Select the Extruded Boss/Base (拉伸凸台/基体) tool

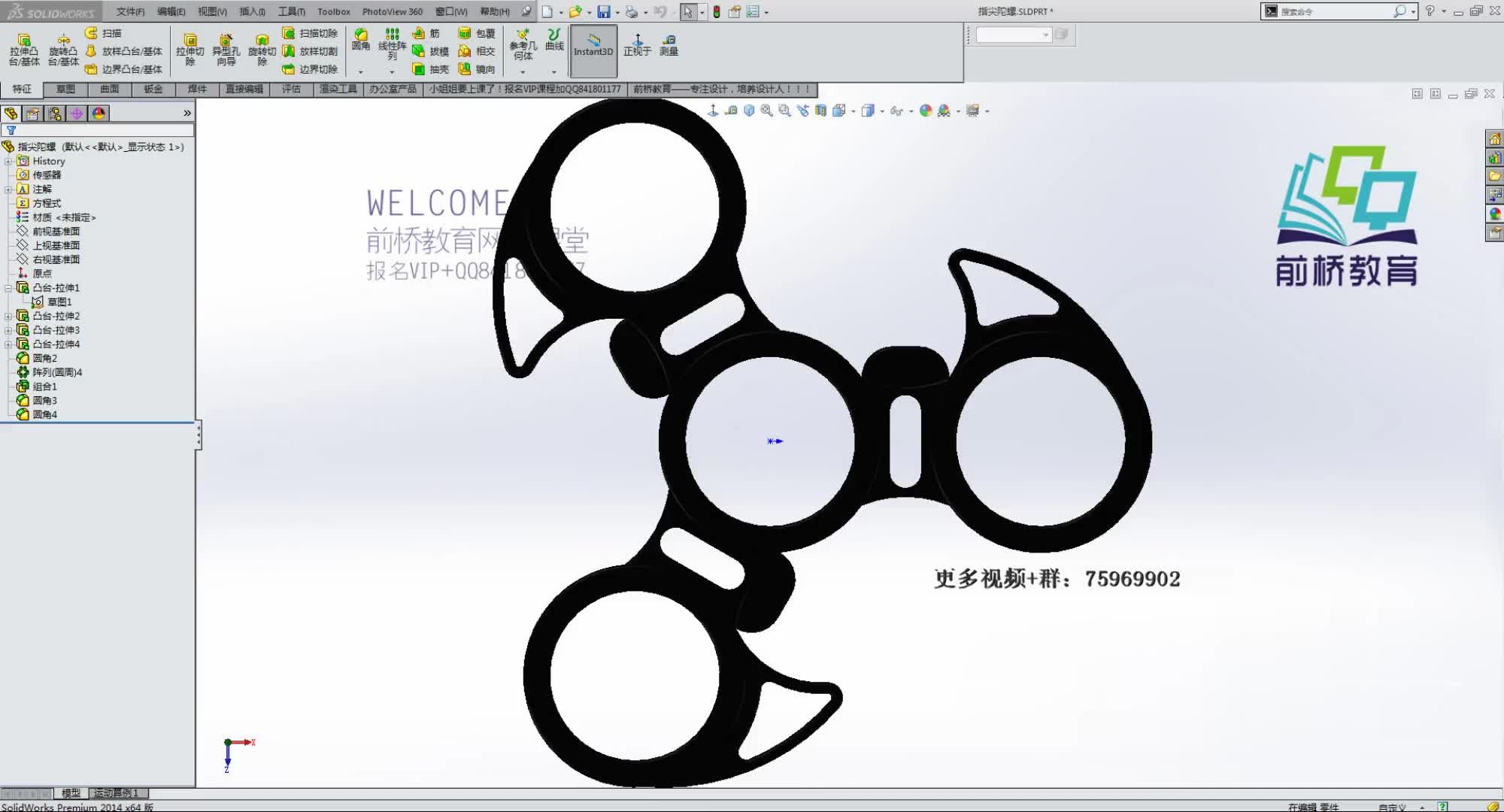tap(24, 50)
